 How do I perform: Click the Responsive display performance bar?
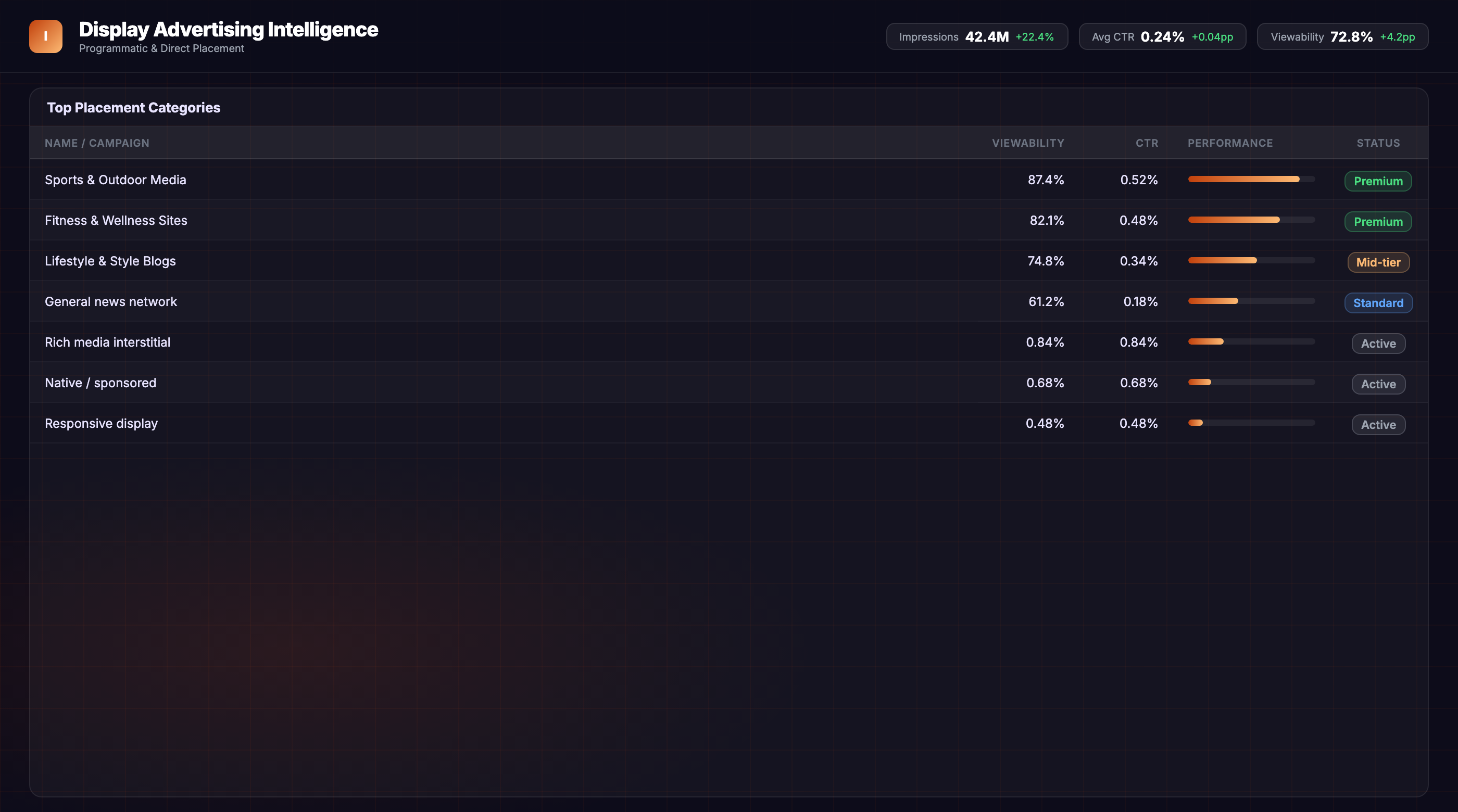click(x=1251, y=423)
